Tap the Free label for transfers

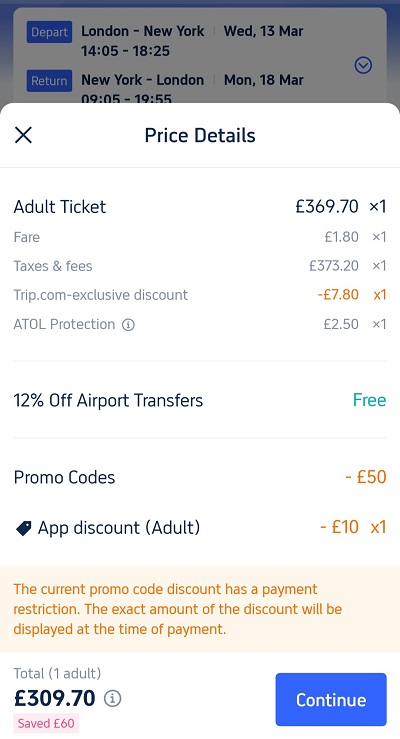click(369, 400)
